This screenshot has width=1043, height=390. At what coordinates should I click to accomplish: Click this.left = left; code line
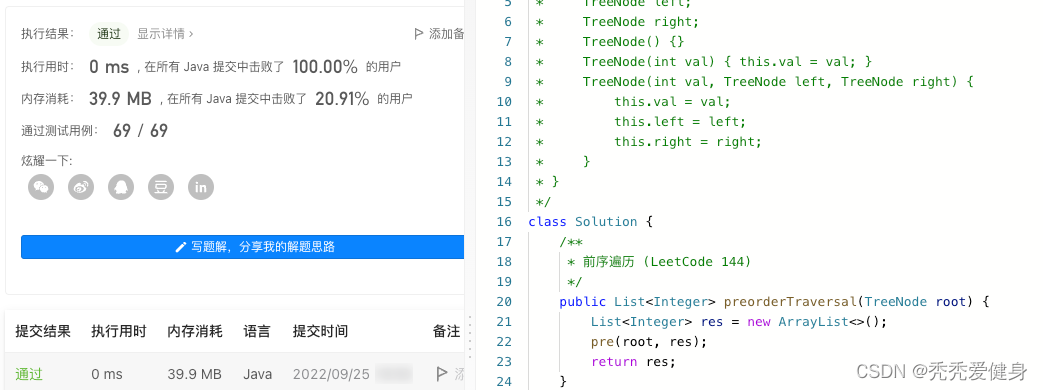pyautogui.click(x=680, y=122)
